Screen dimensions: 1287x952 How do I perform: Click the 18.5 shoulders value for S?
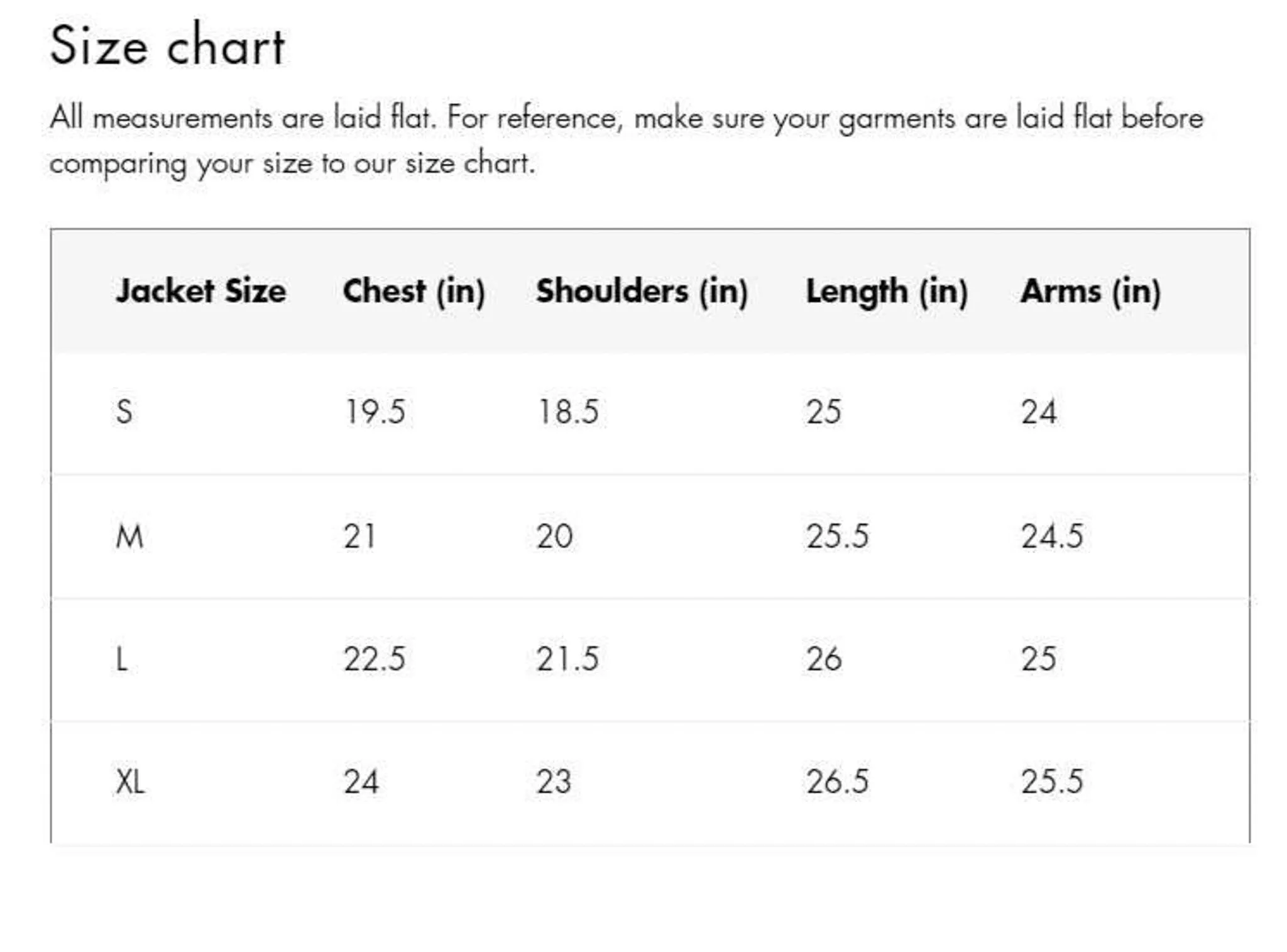[568, 412]
